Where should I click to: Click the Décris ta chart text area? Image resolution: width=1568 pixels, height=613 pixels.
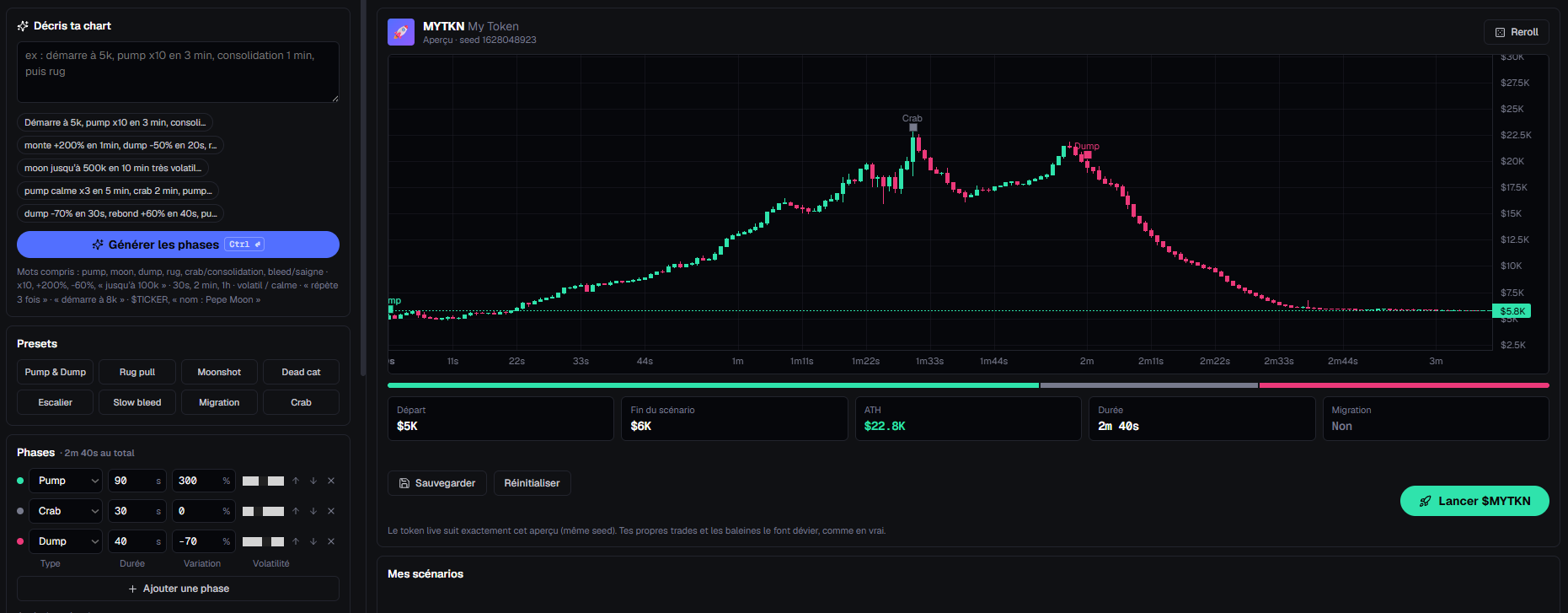(178, 73)
